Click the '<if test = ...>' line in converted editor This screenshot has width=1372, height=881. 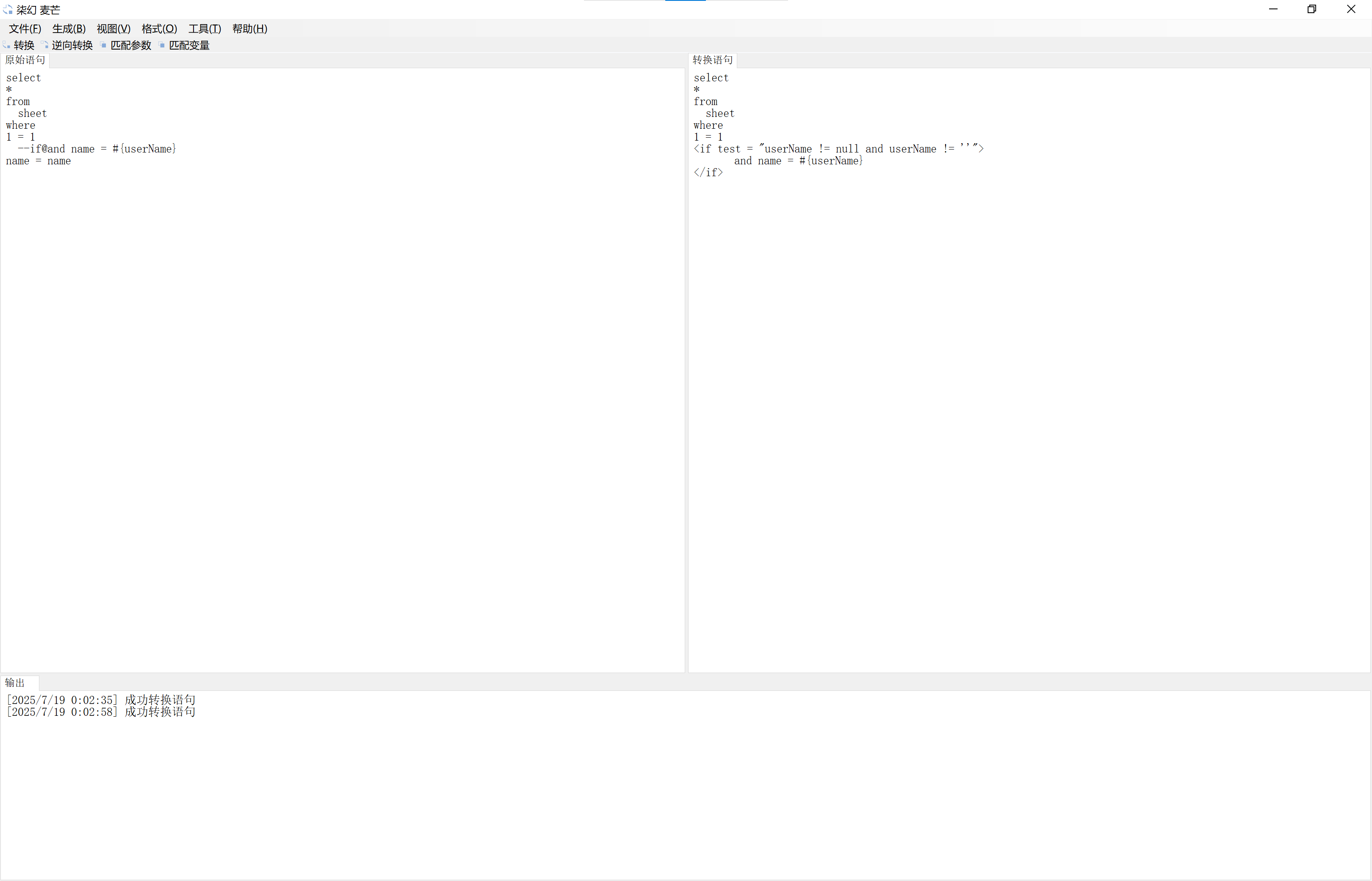click(x=838, y=149)
